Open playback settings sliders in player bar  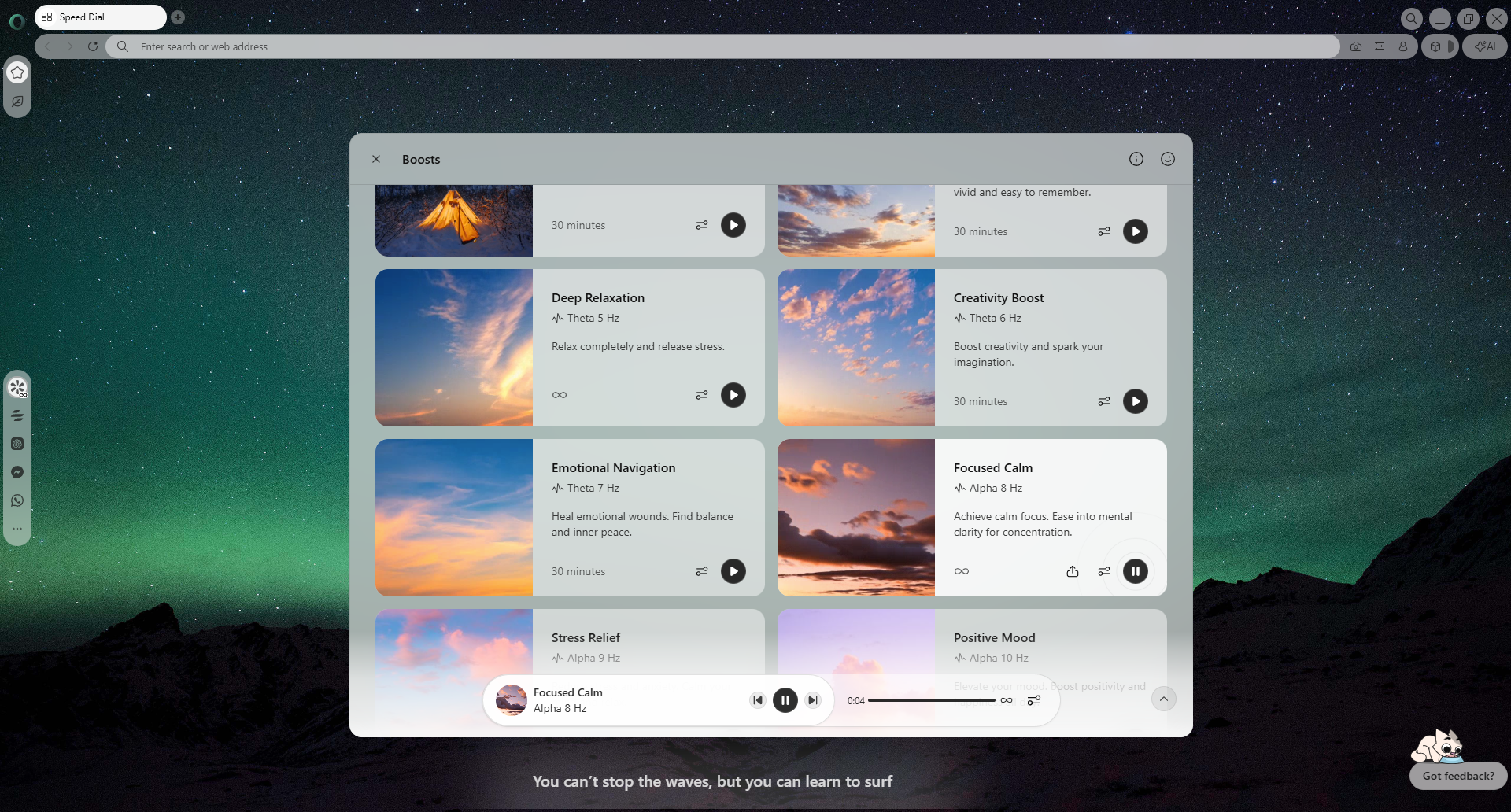pyautogui.click(x=1034, y=700)
